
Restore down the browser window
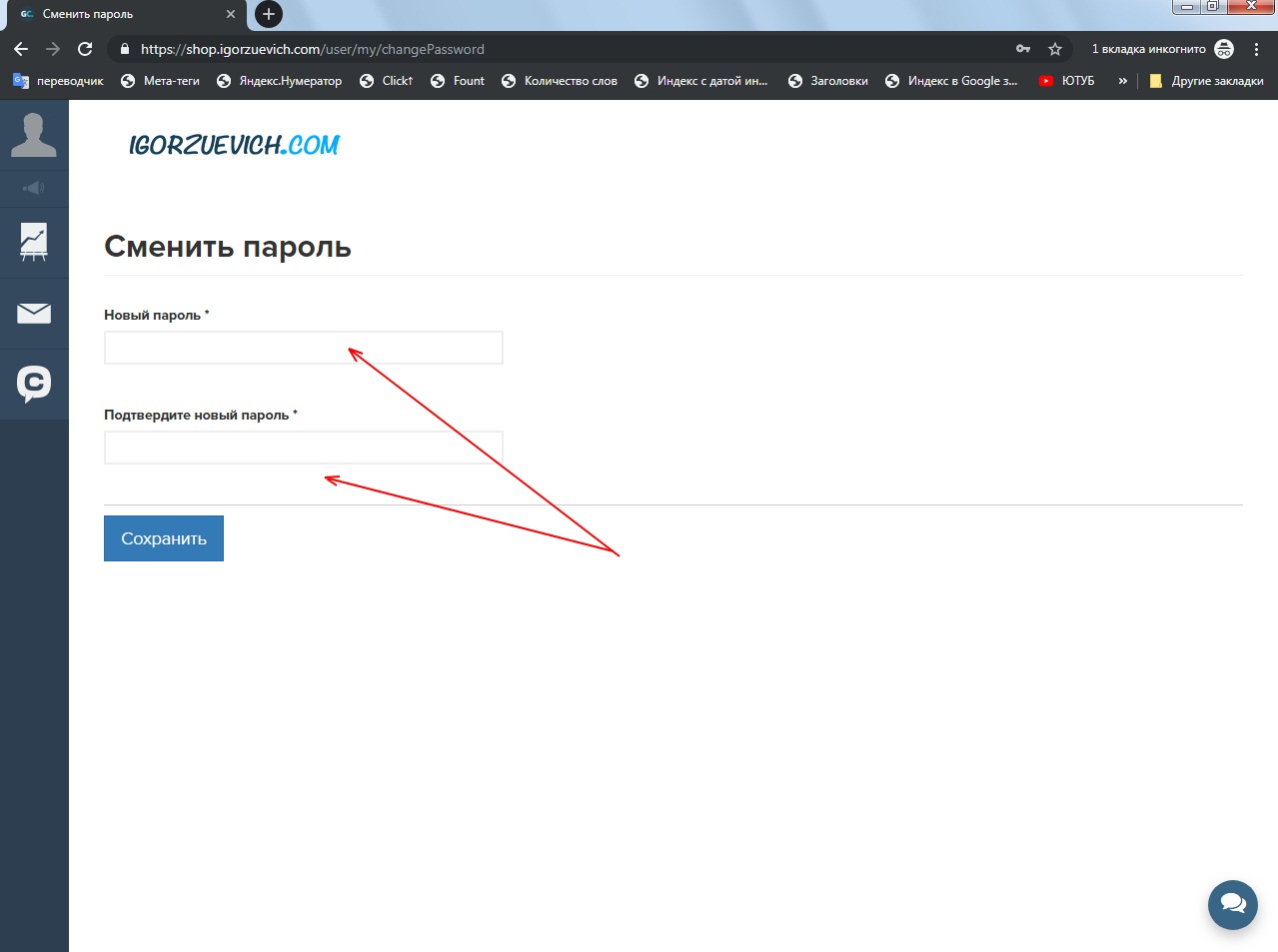tap(1212, 6)
